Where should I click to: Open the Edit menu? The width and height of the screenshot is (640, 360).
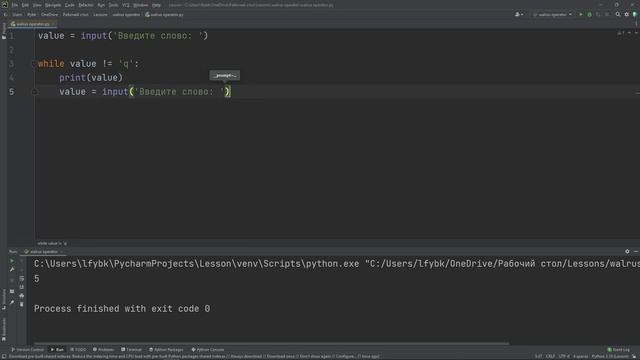tap(25, 5)
